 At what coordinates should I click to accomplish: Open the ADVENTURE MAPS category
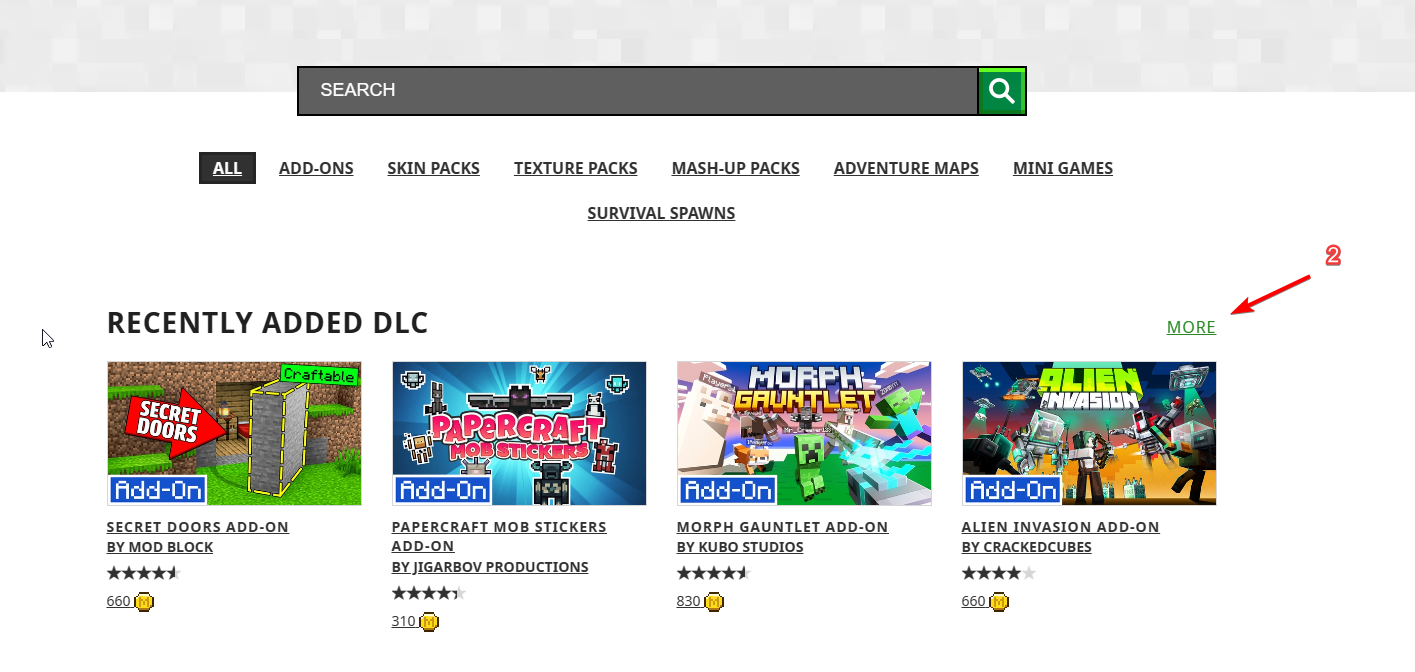point(906,168)
